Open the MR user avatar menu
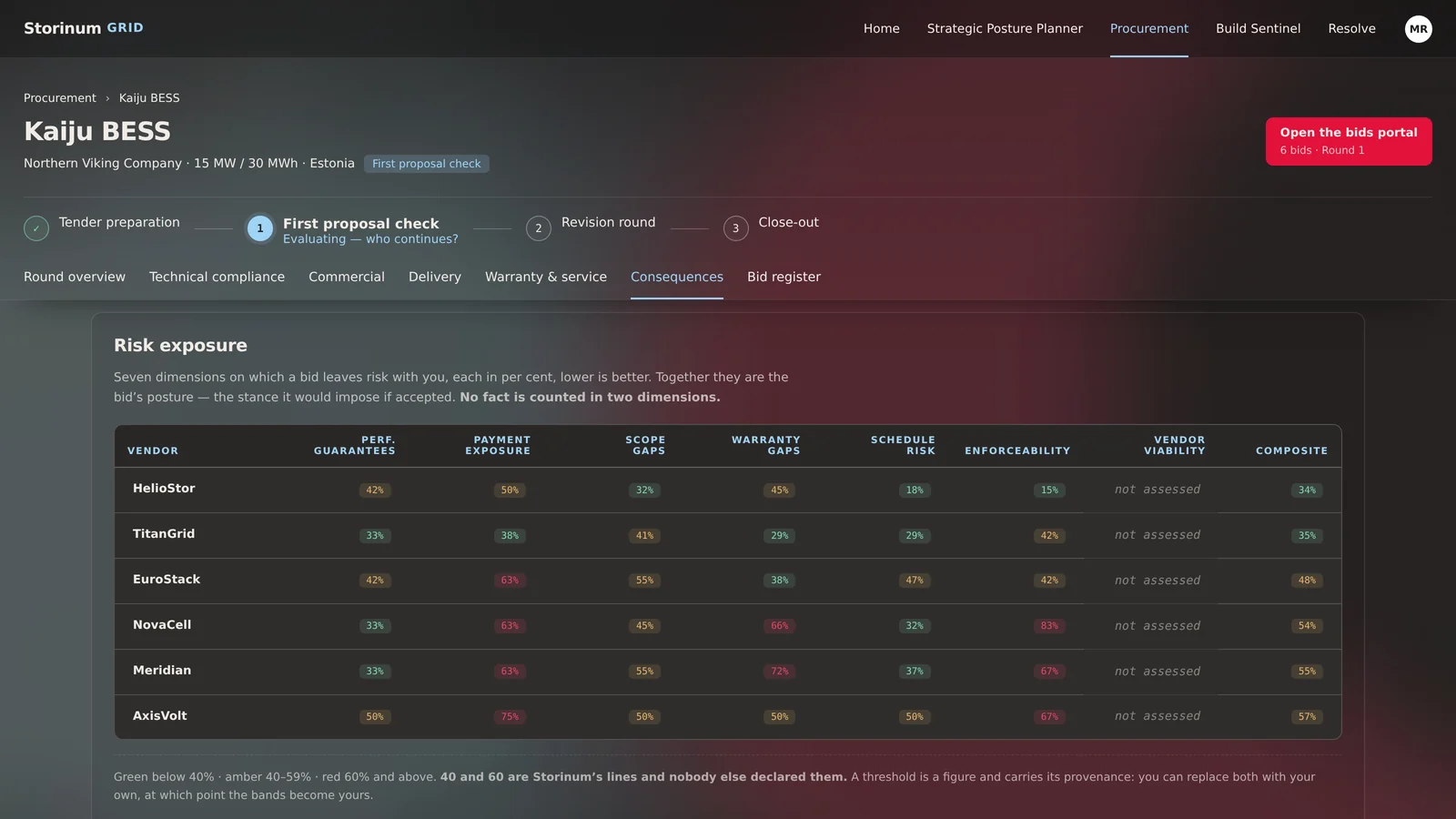1456x819 pixels. click(x=1418, y=29)
